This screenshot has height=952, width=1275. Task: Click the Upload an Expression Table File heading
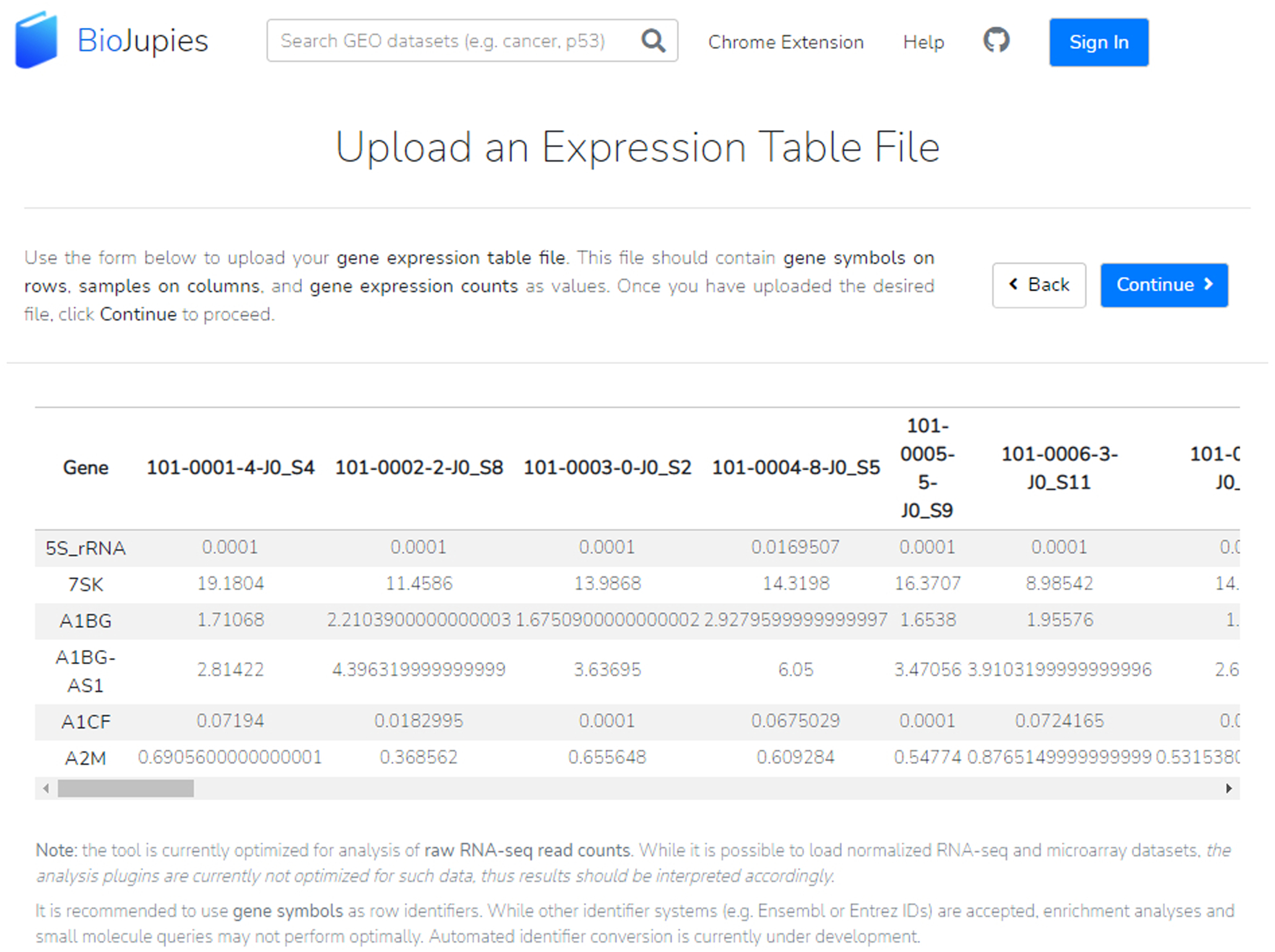click(637, 147)
